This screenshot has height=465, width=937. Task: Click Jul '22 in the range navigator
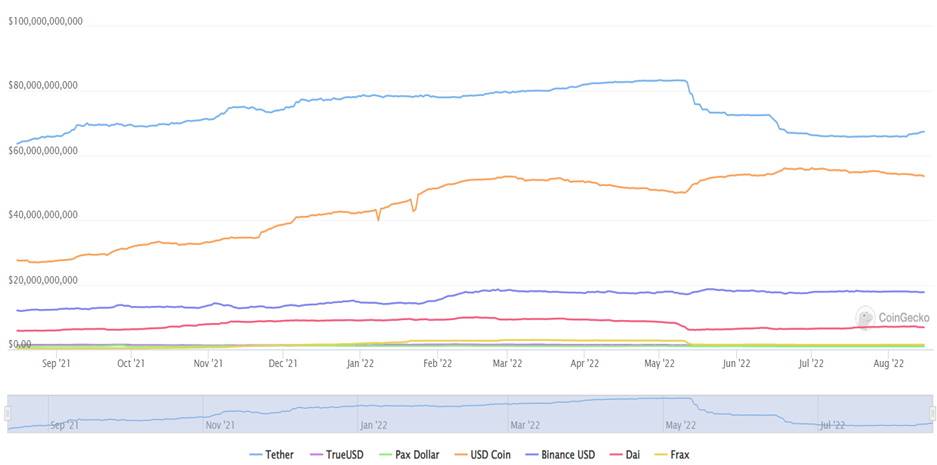(x=833, y=425)
